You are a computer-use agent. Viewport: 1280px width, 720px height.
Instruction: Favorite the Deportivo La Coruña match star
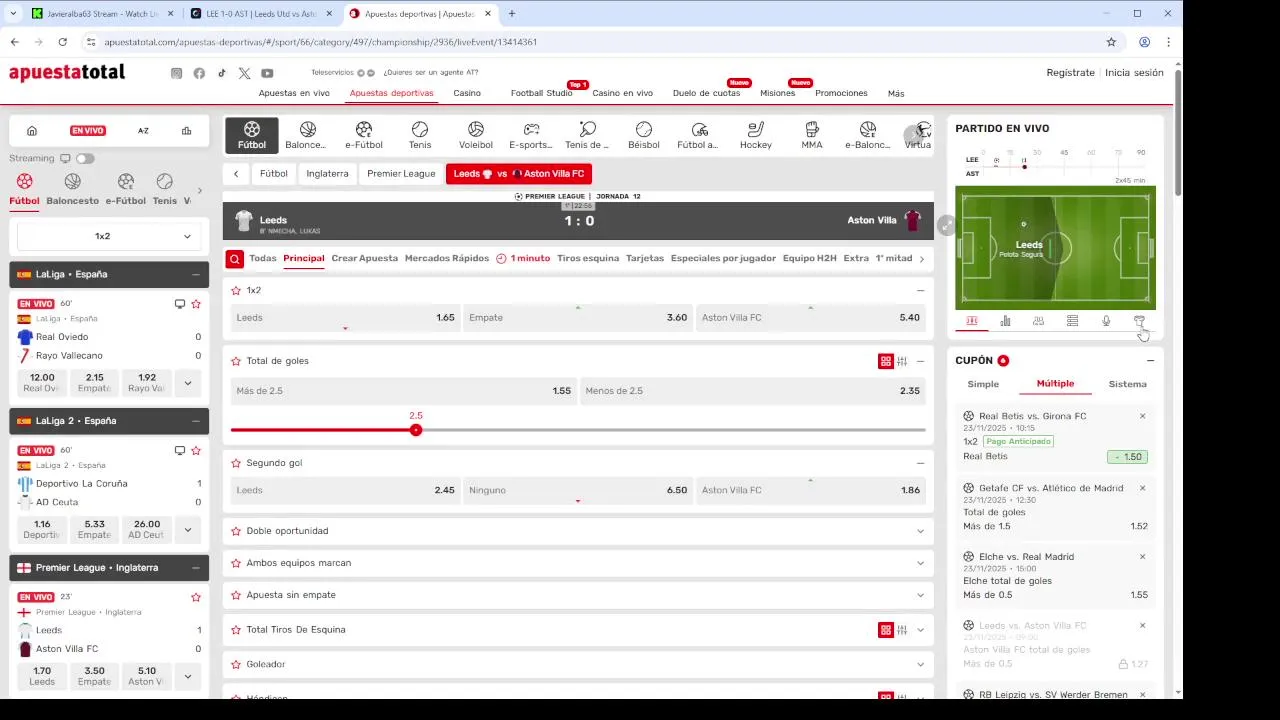coord(196,451)
